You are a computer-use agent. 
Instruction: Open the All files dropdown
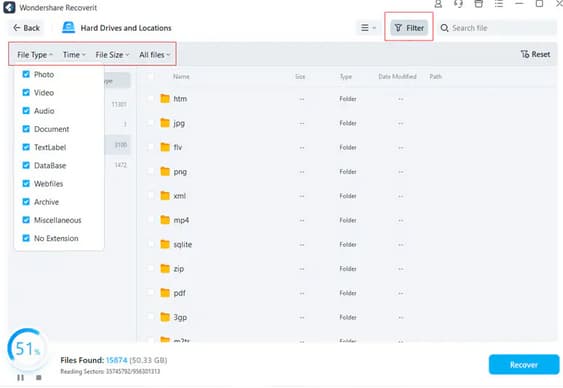point(155,55)
